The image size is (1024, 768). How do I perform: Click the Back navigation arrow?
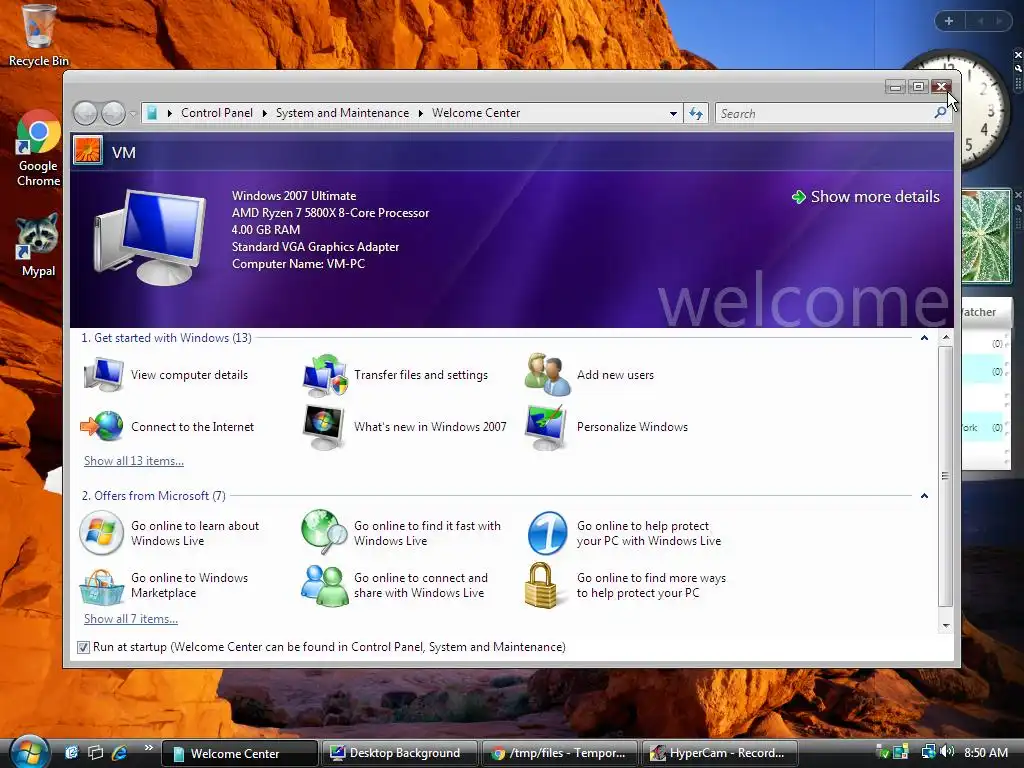[x=85, y=113]
